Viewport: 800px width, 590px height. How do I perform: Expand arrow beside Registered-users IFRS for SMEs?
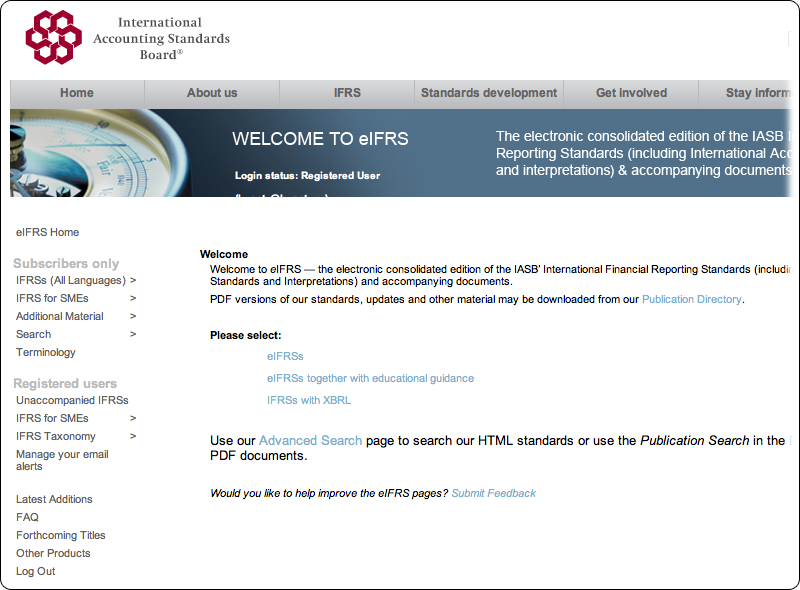coord(133,418)
